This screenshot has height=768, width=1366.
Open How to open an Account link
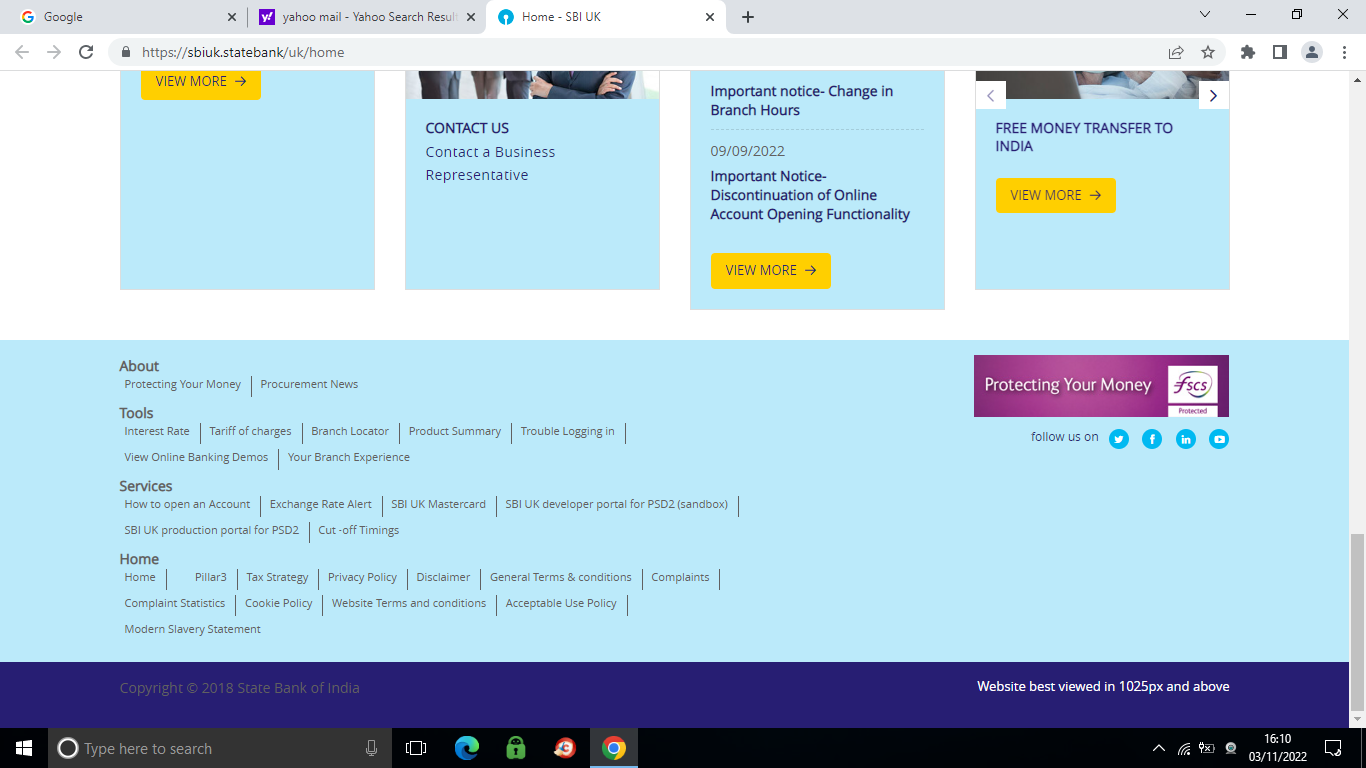(x=187, y=504)
